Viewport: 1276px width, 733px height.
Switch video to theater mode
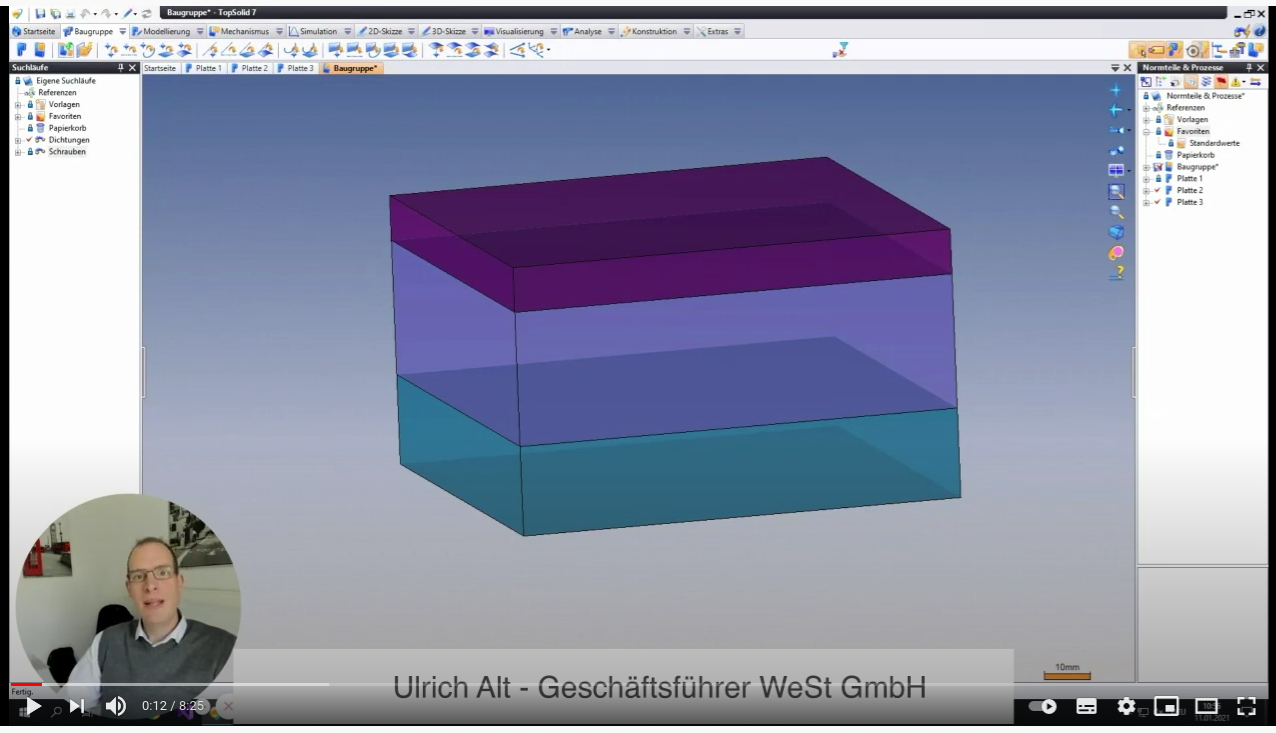tap(1206, 706)
